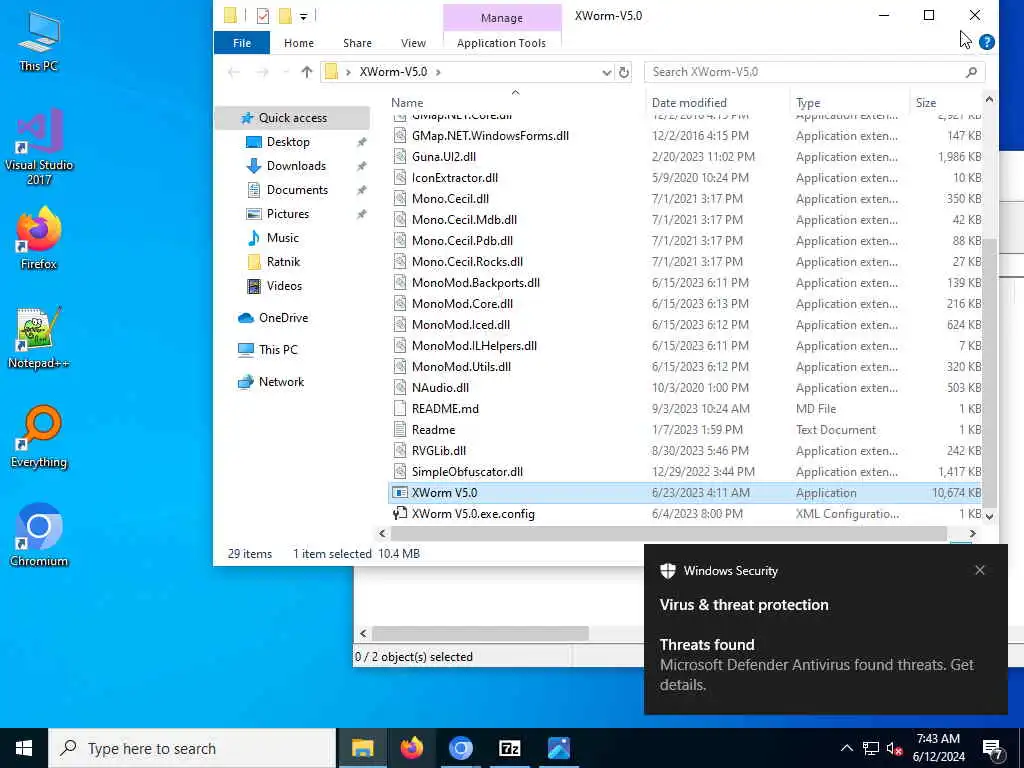The height and width of the screenshot is (768, 1024).
Task: Select the MonoMod.Backports.dll file
Action: coord(475,283)
